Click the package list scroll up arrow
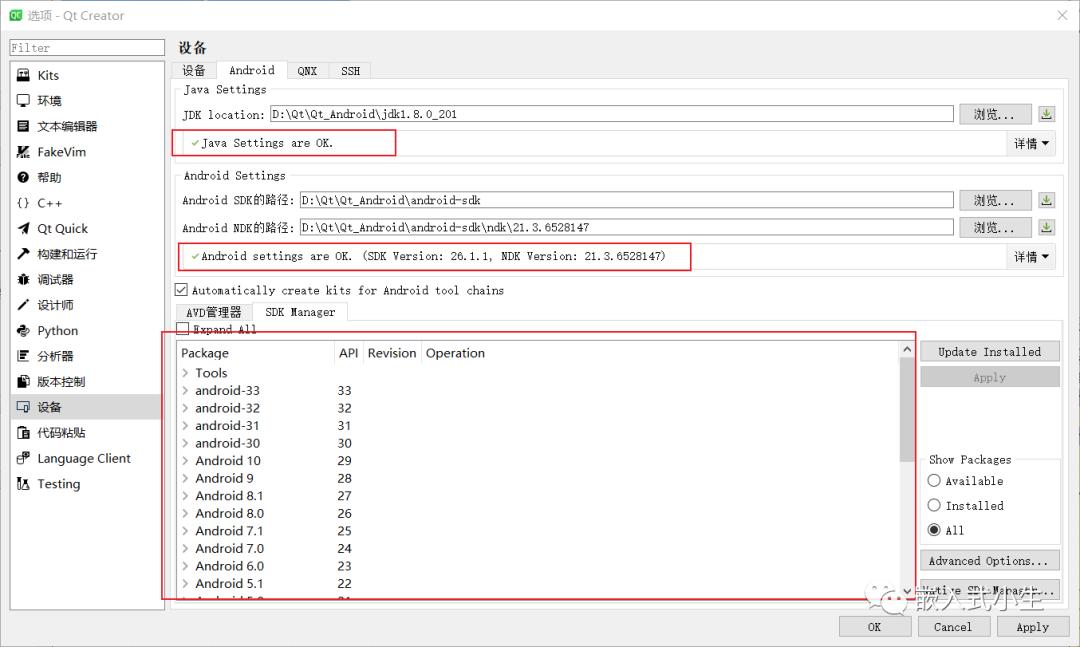This screenshot has width=1080, height=647. 906,350
